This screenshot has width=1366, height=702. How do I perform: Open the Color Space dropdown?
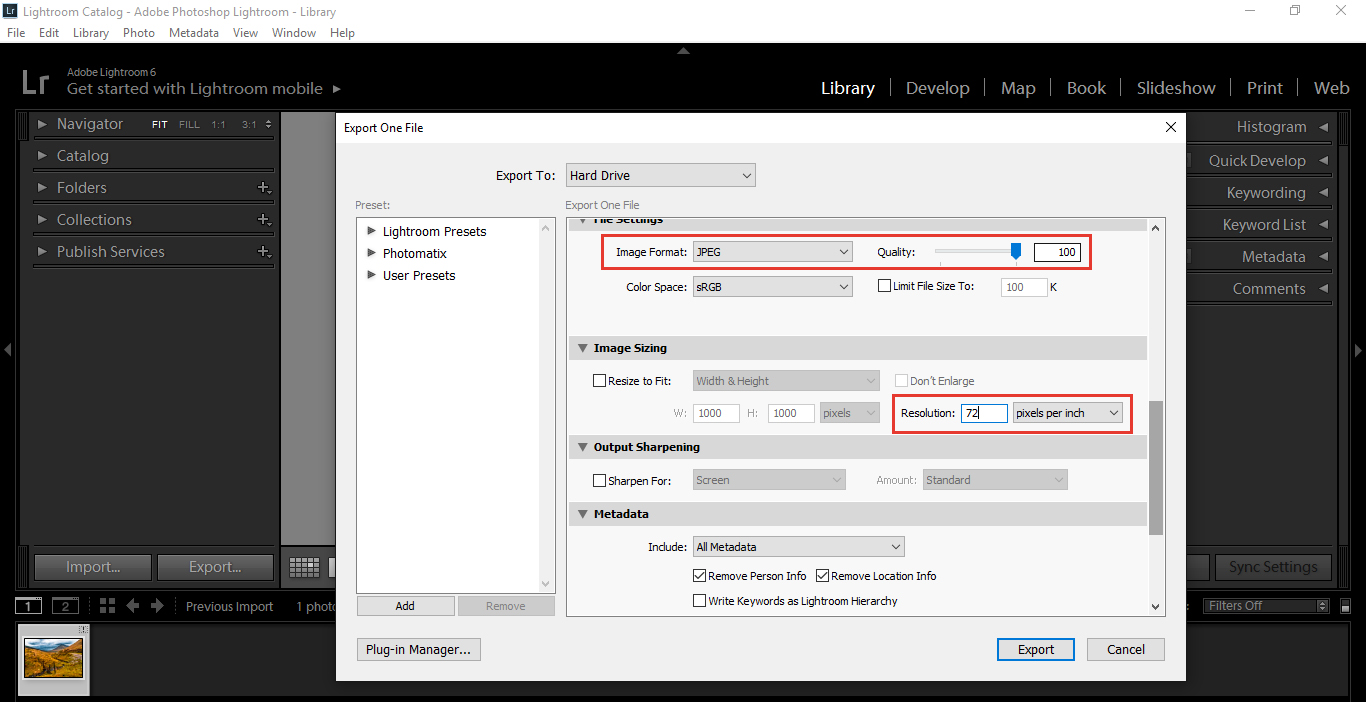(x=773, y=287)
